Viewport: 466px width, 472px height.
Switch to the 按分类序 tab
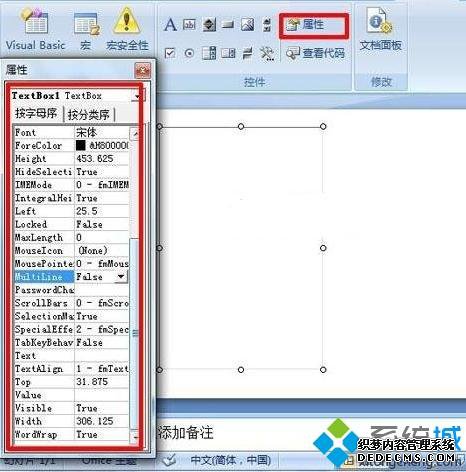click(x=89, y=115)
